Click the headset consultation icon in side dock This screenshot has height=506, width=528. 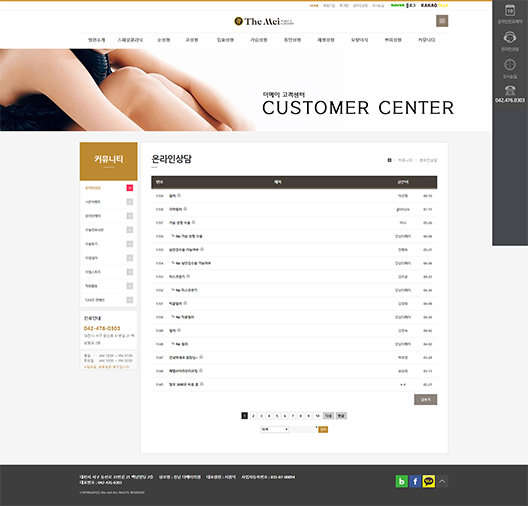pyautogui.click(x=510, y=37)
